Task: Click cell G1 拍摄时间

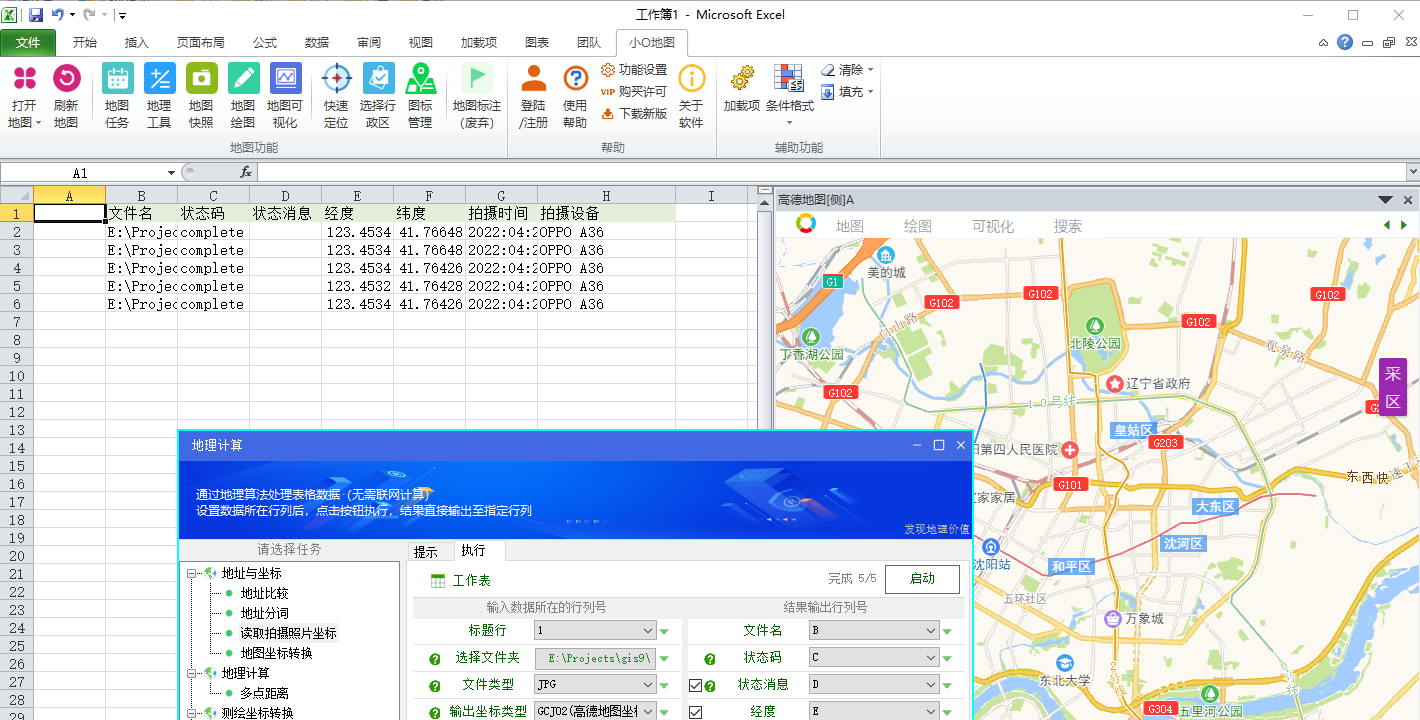Action: pos(501,213)
